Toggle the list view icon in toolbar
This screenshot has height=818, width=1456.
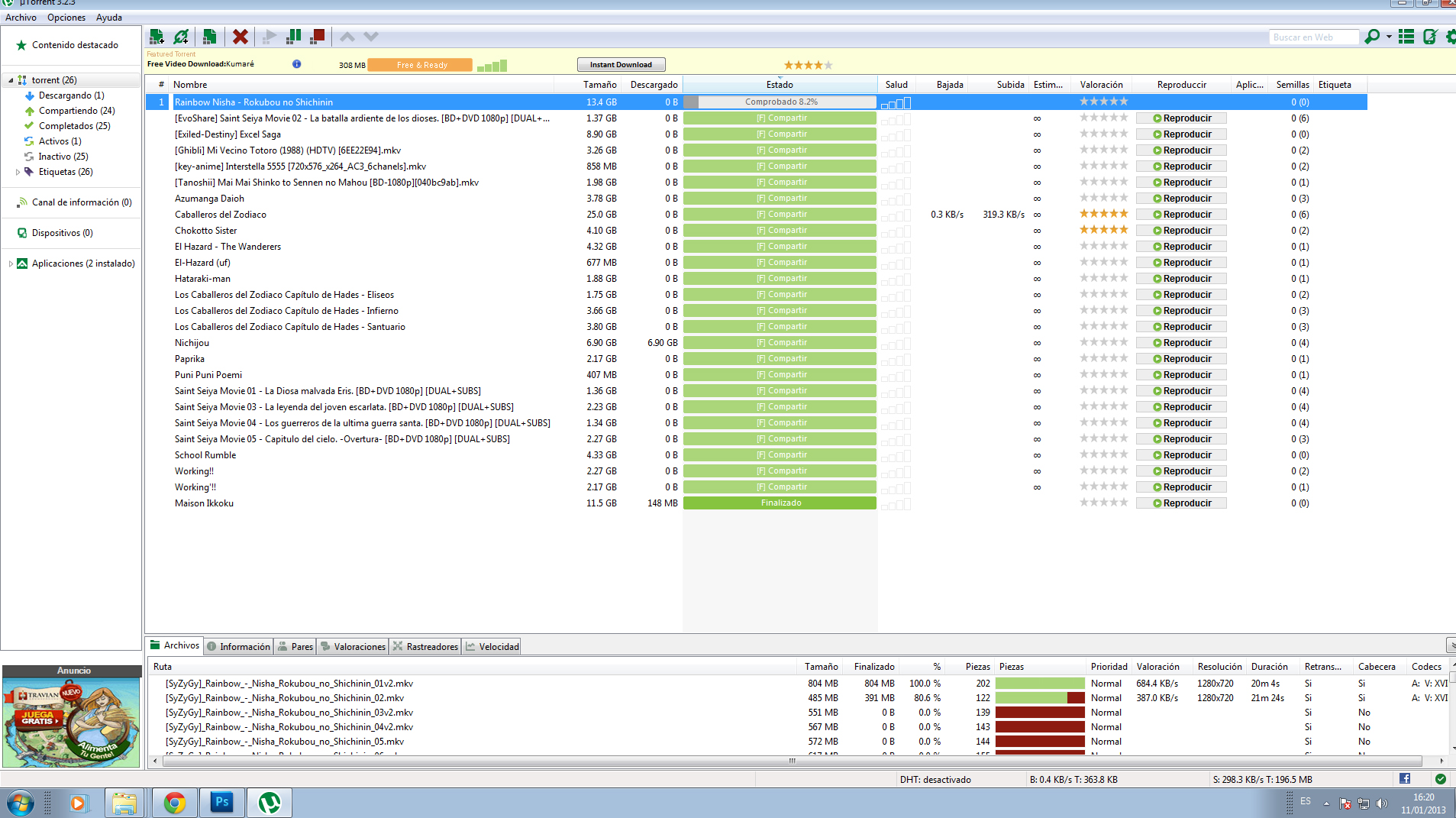(1406, 37)
